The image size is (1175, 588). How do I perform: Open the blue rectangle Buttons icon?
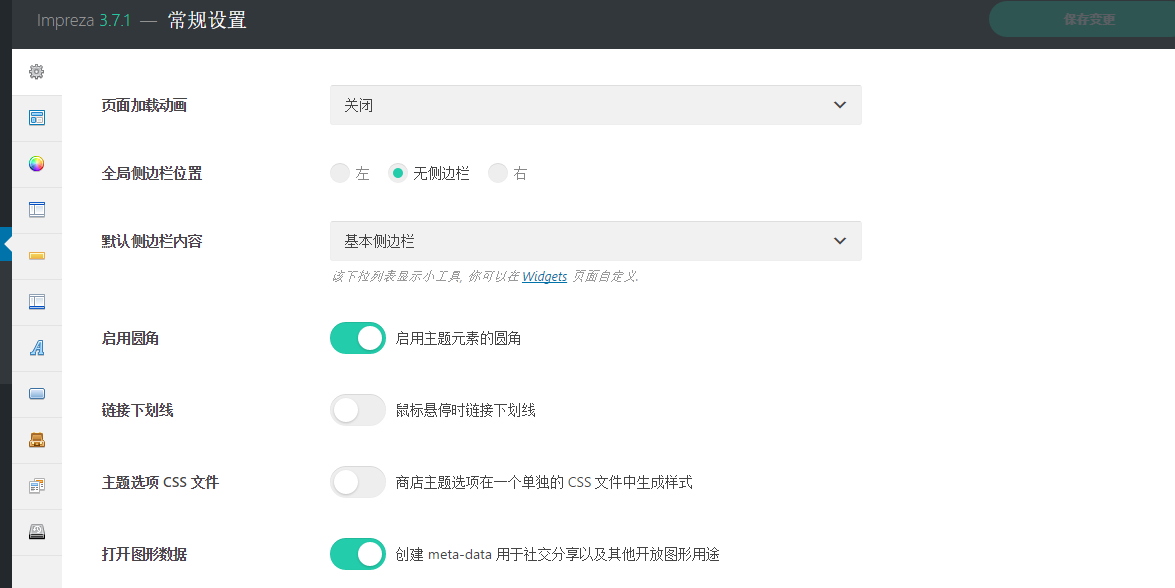[x=37, y=394]
